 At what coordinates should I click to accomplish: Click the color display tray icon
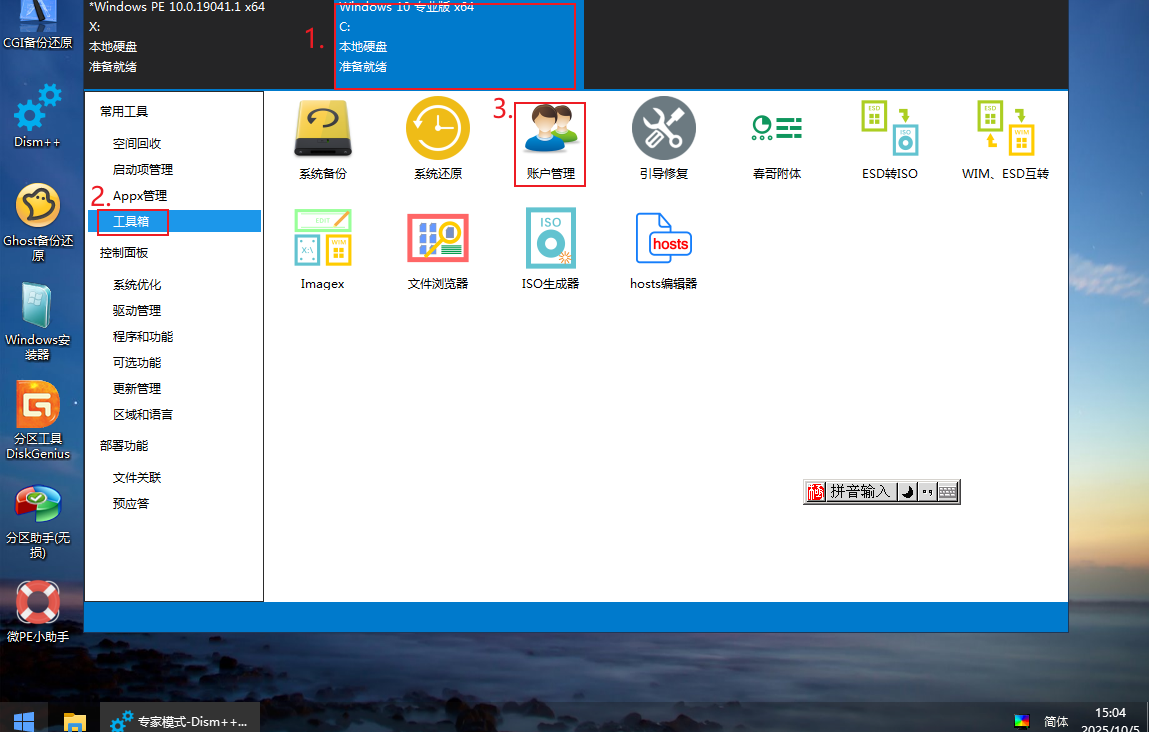coord(1021,722)
